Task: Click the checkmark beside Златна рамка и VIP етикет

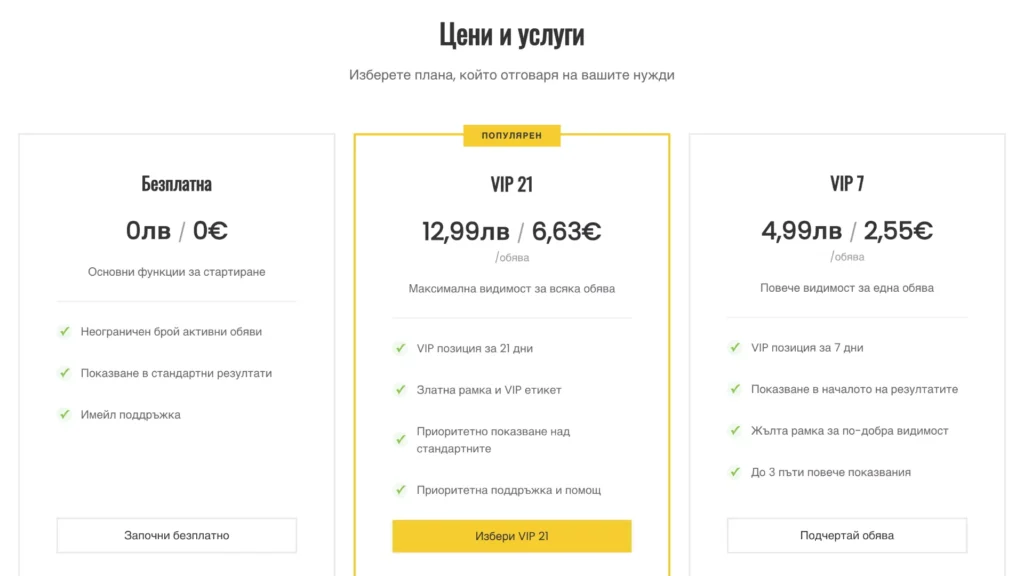Action: tap(401, 391)
